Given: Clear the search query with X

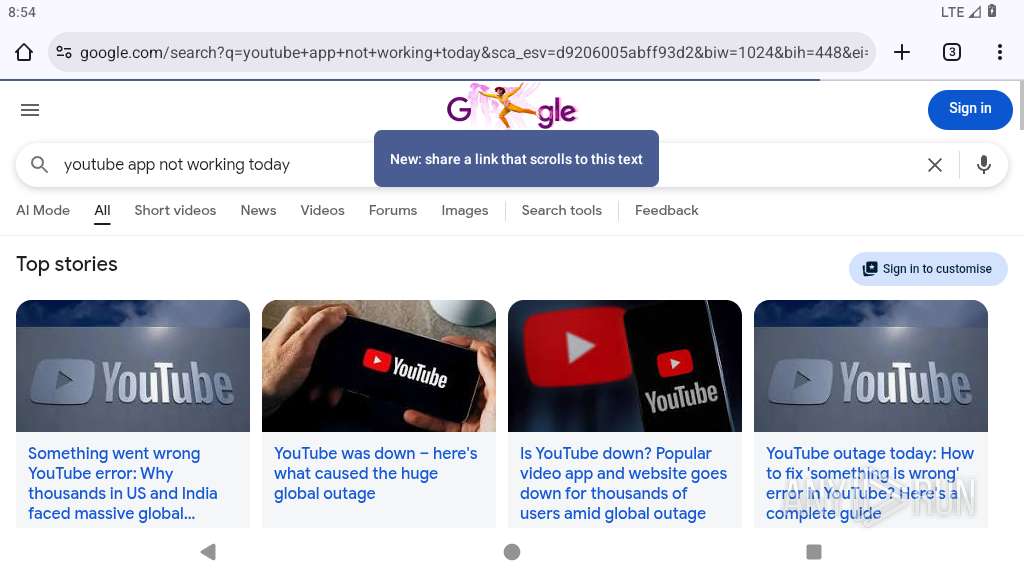Looking at the screenshot, I should [x=935, y=165].
